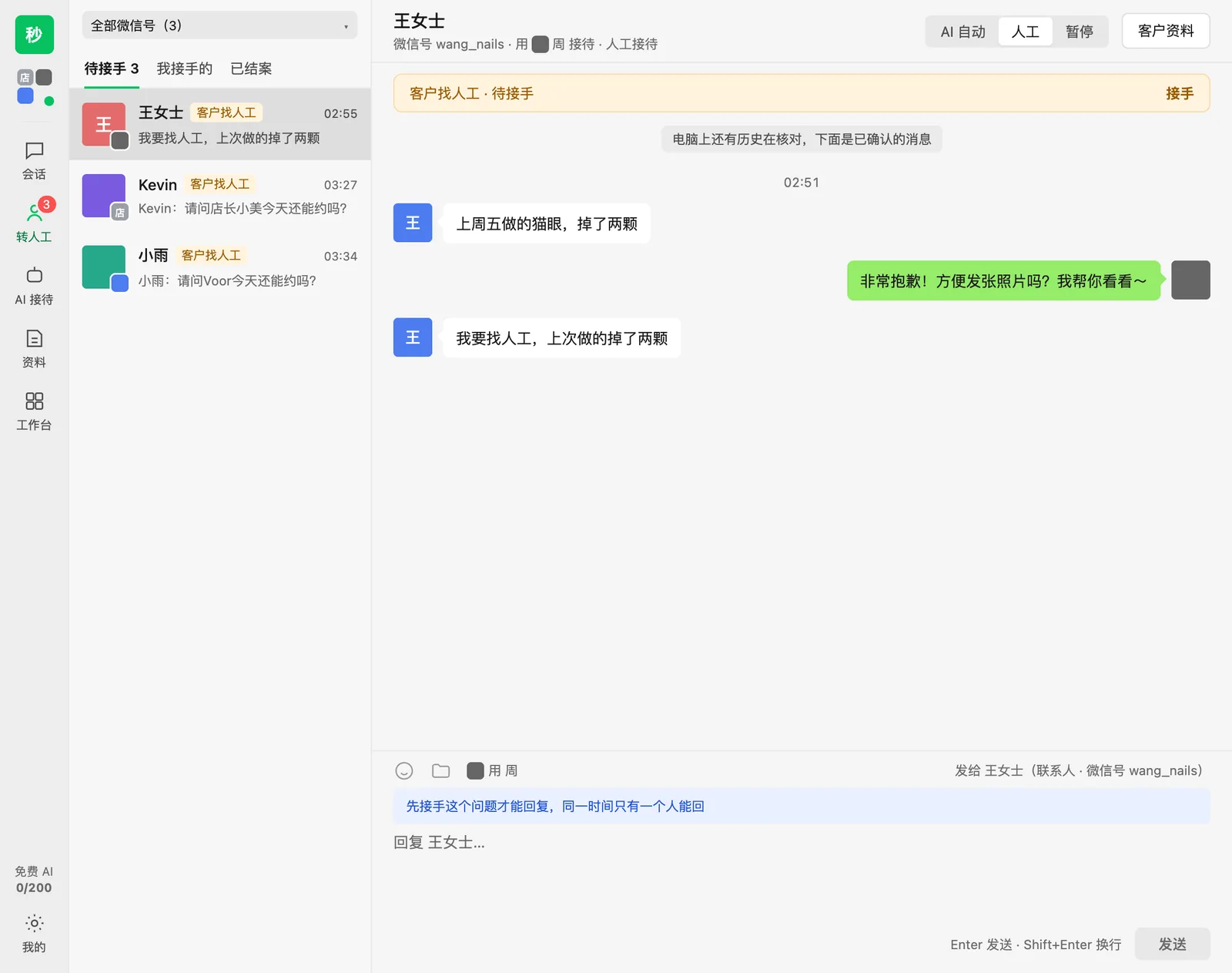
Task: Click the blue 王 avatar next to the first message
Action: [413, 223]
